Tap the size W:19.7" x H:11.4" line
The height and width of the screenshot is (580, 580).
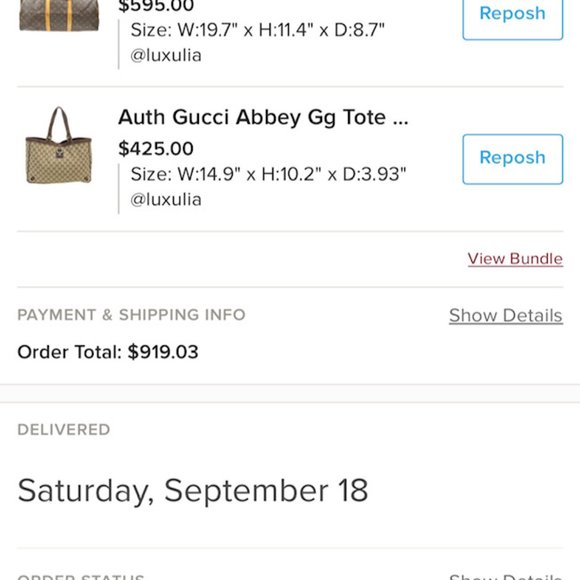click(257, 30)
